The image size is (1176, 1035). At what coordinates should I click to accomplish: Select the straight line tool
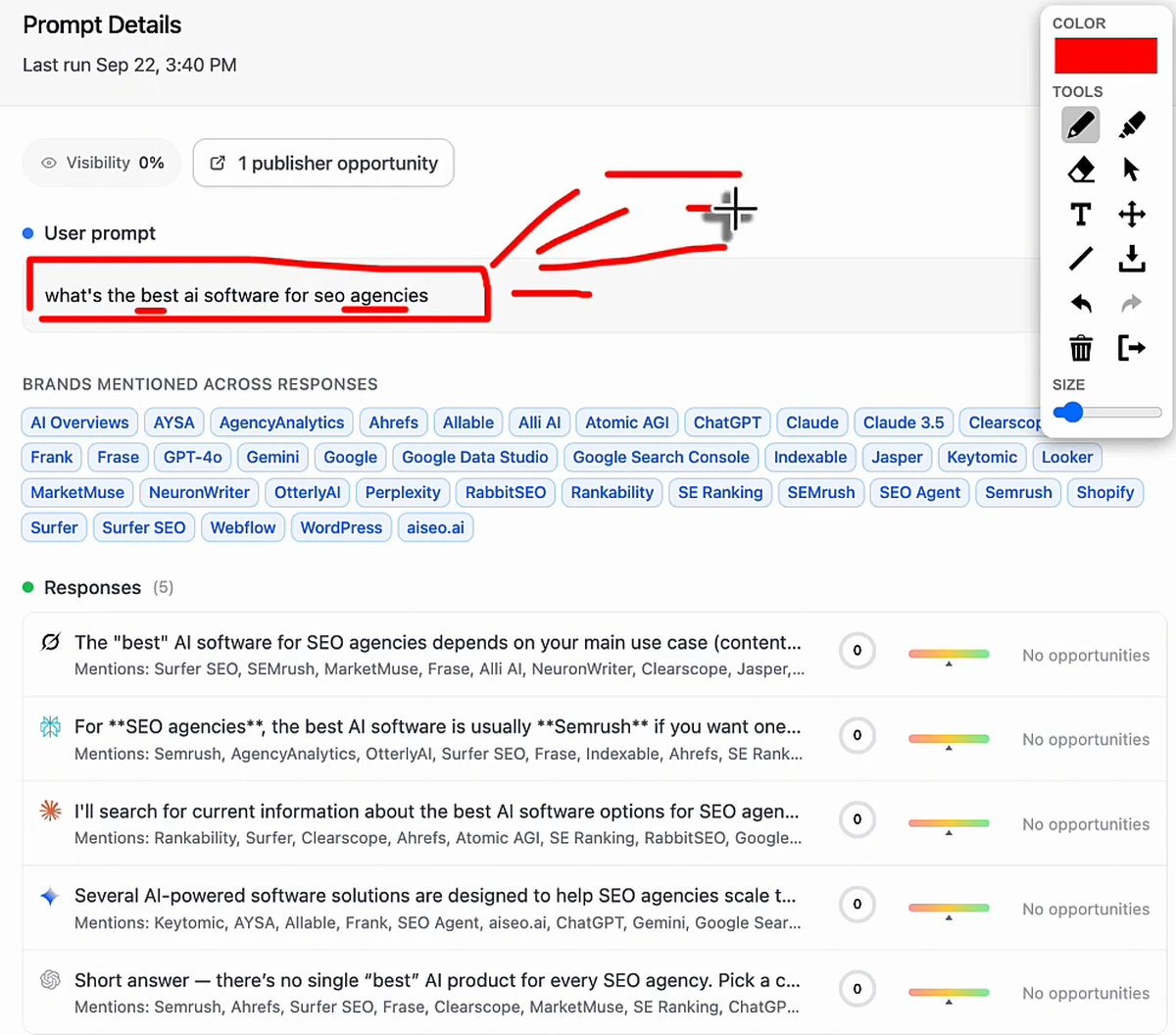[1080, 259]
